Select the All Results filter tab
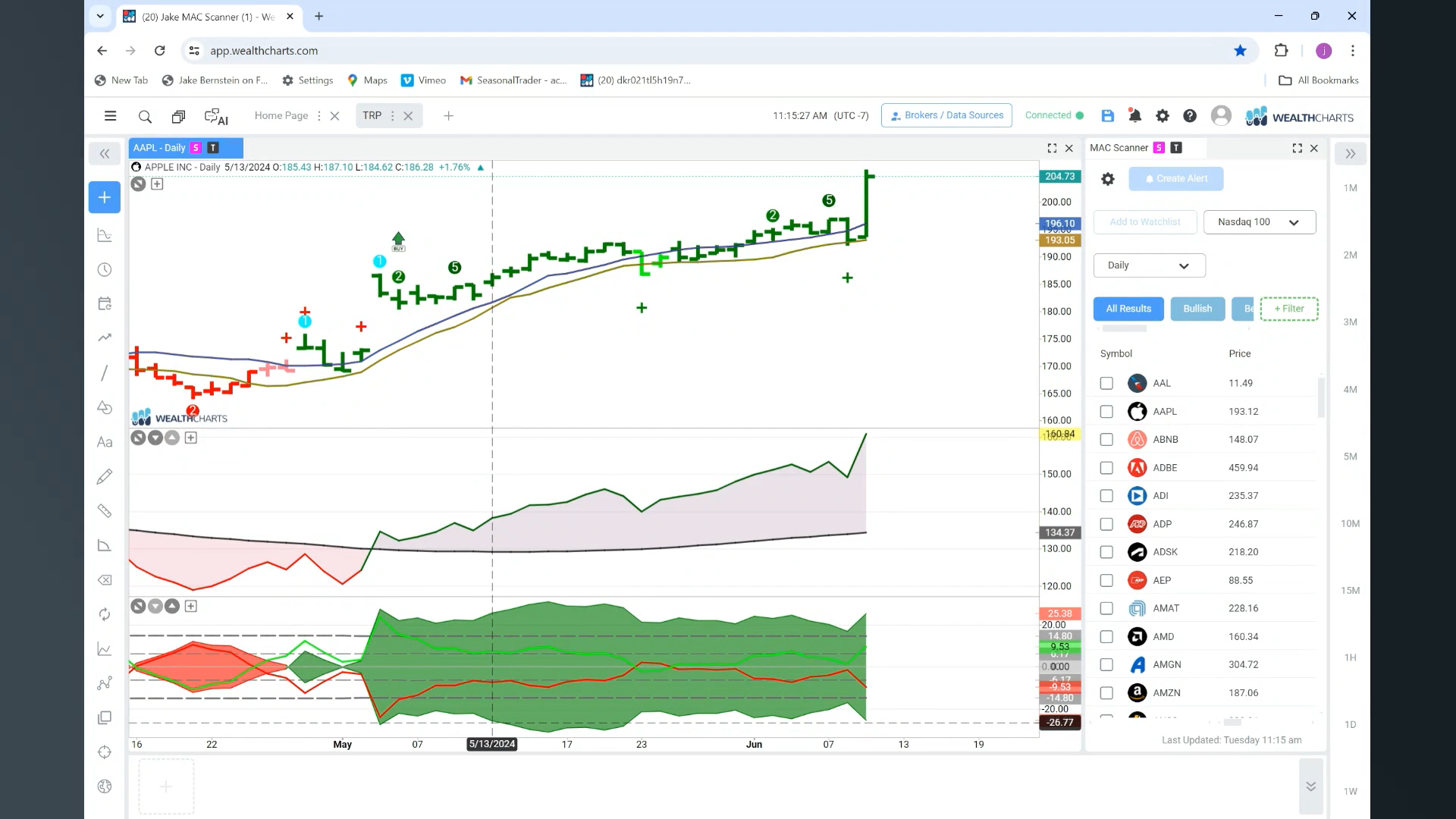This screenshot has width=1456, height=819. 1128,309
